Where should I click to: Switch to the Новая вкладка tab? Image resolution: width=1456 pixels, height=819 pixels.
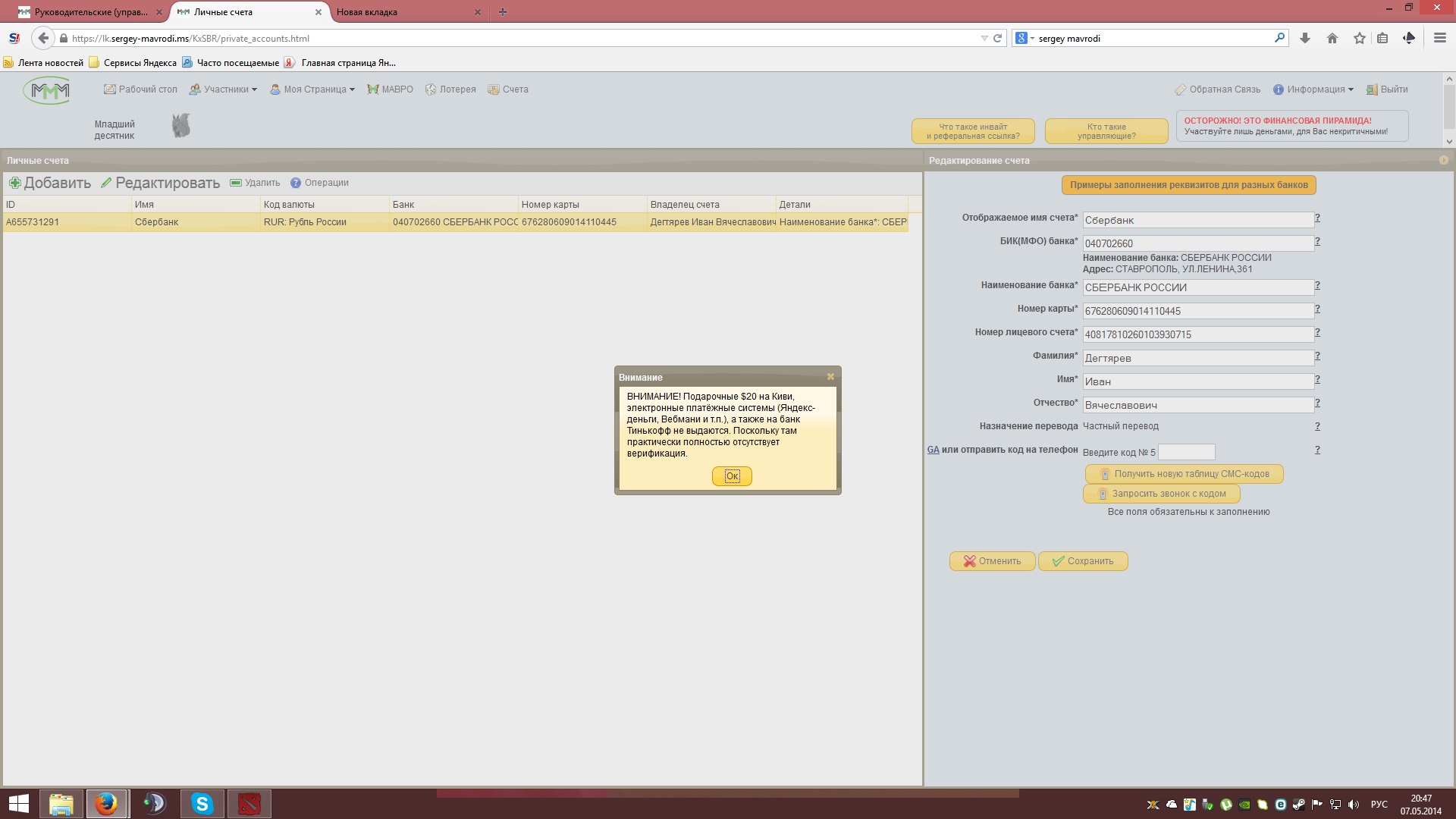click(x=367, y=12)
